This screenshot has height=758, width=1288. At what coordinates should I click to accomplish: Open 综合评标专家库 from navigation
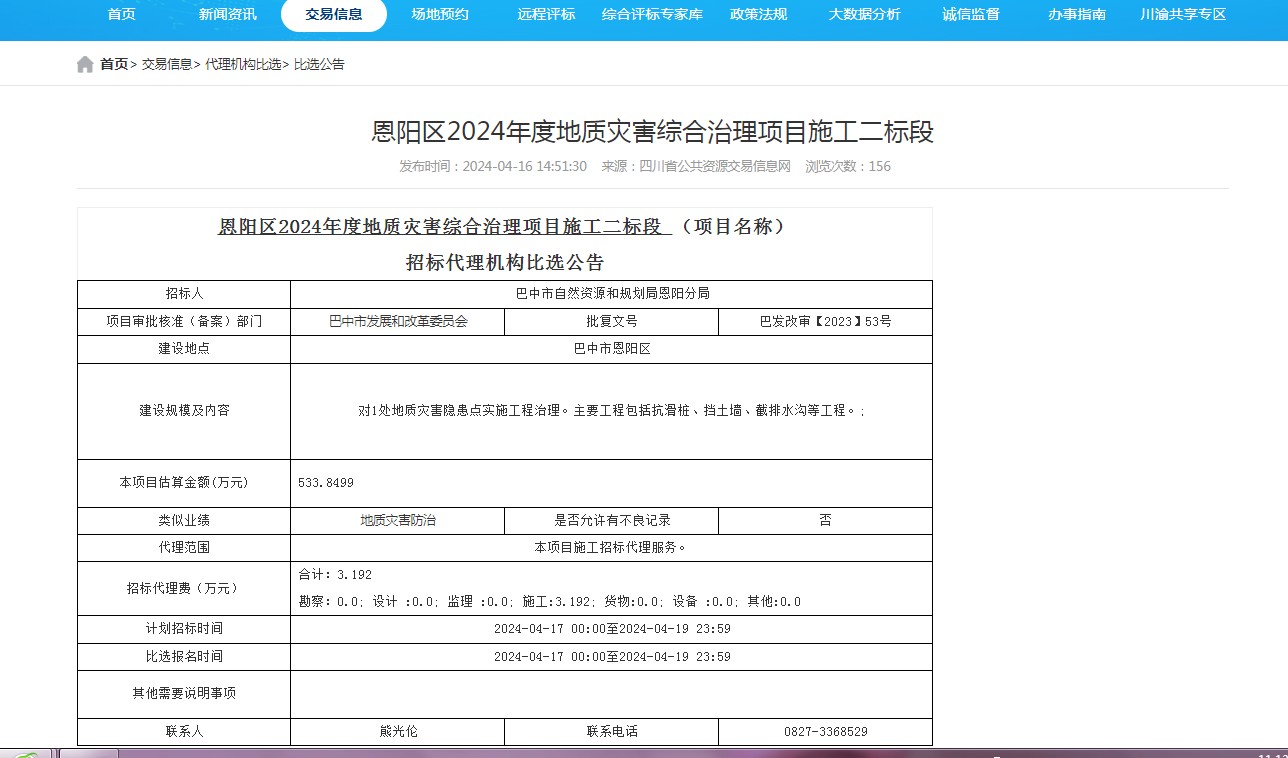[x=652, y=15]
